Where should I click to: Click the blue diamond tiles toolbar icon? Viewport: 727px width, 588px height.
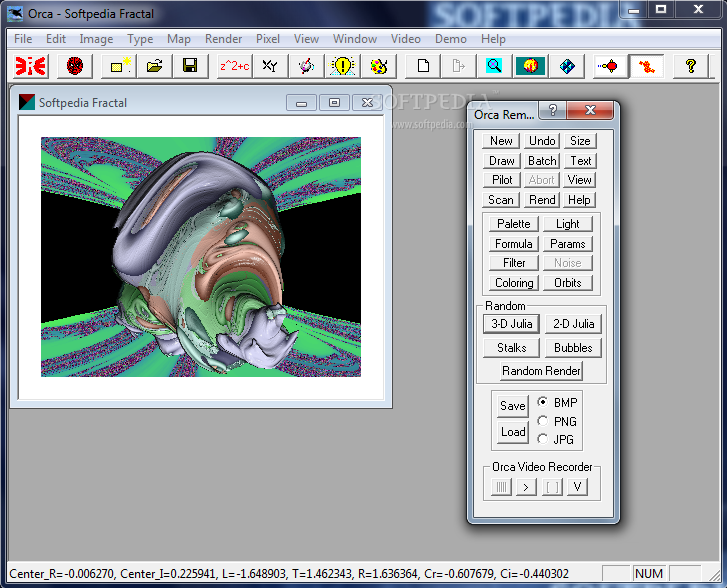(567, 66)
